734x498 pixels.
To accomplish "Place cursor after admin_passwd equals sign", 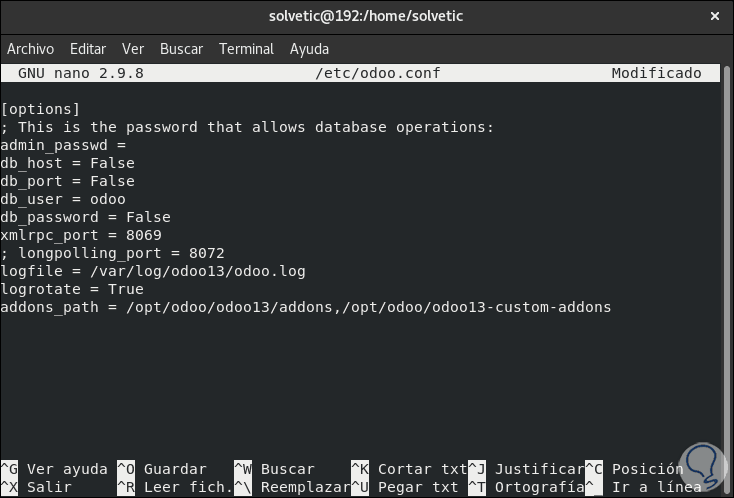I will [128, 145].
